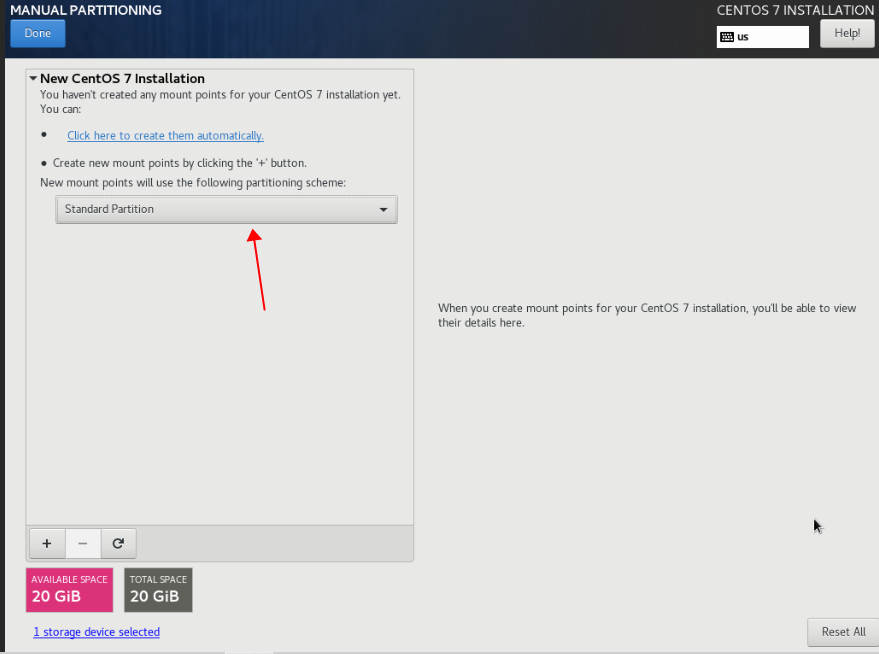The width and height of the screenshot is (879, 654).
Task: Open the 1 storage device selected link
Action: [x=96, y=632]
